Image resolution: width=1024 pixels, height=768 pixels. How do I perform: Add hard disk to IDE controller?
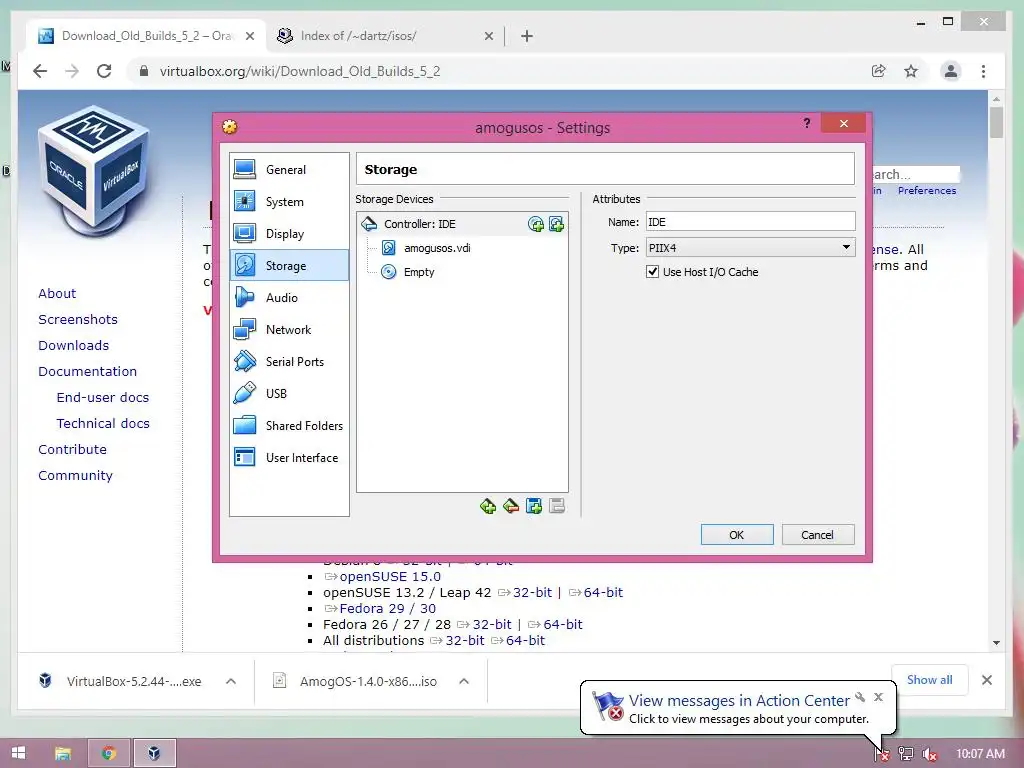(556, 225)
